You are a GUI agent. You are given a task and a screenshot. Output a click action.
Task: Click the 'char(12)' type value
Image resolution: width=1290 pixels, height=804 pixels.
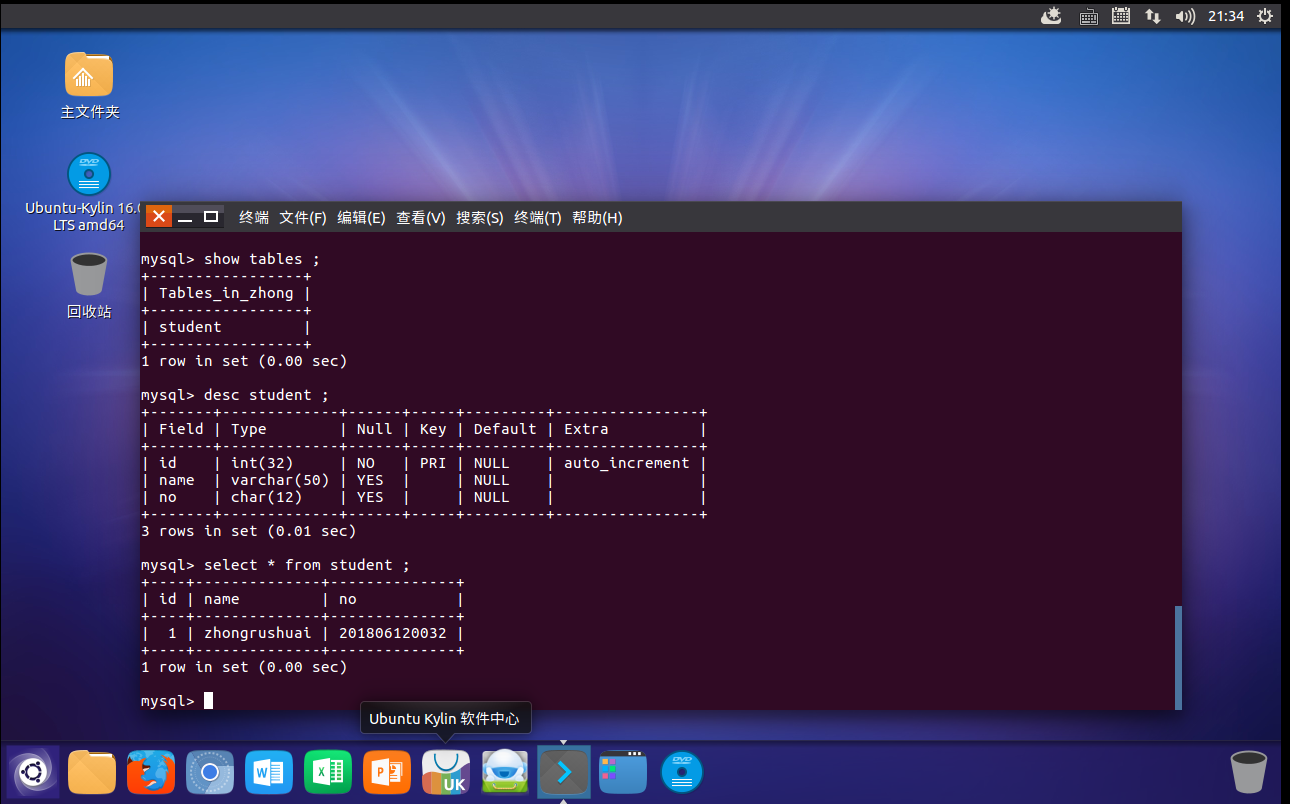[x=267, y=497]
